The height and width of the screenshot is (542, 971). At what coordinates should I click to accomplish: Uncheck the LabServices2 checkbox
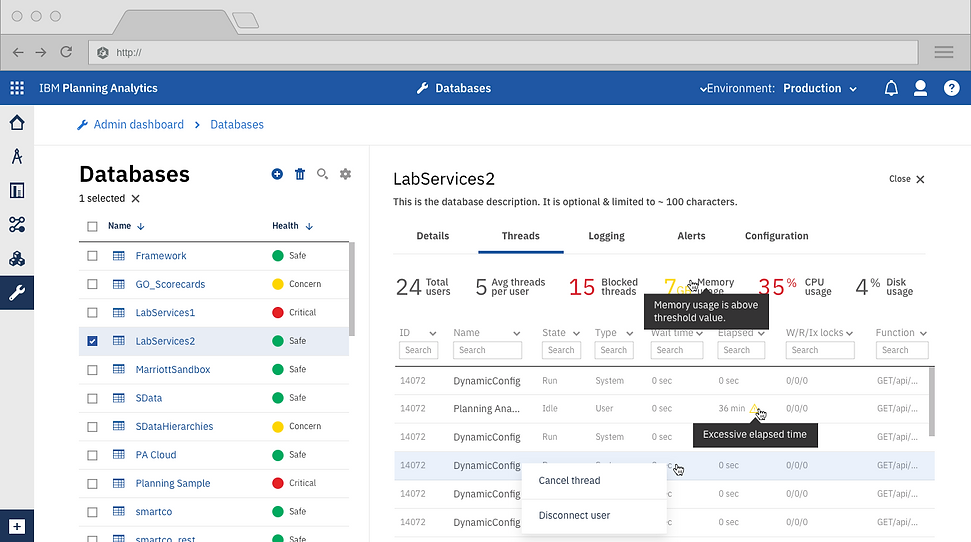(92, 341)
